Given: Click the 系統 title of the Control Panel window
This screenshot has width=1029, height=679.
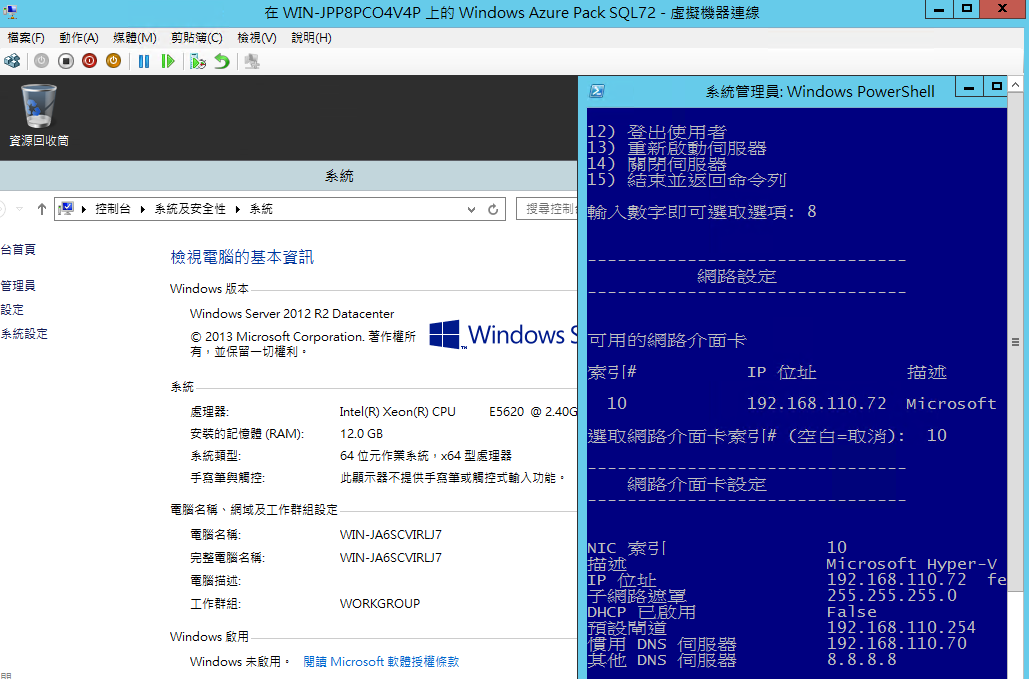Looking at the screenshot, I should (339, 176).
